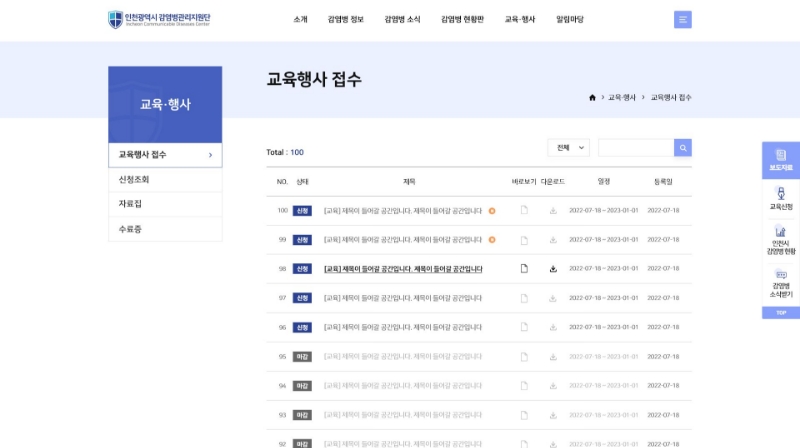Open preview document icon for row 97
This screenshot has width=800, height=448.
pos(524,298)
